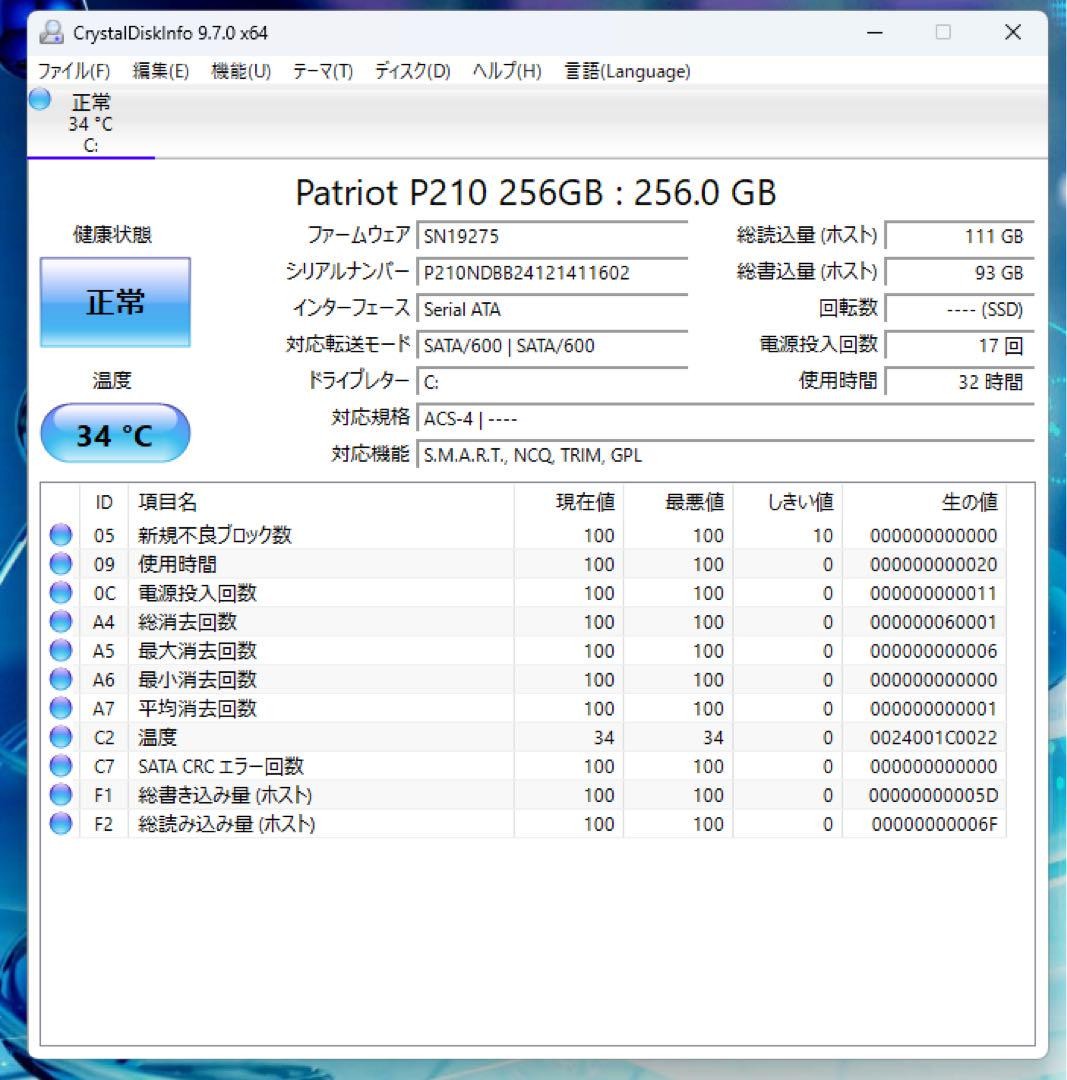Click the blue status orb for drive C:
Screen dimensions: 1067x1080
click(40, 99)
